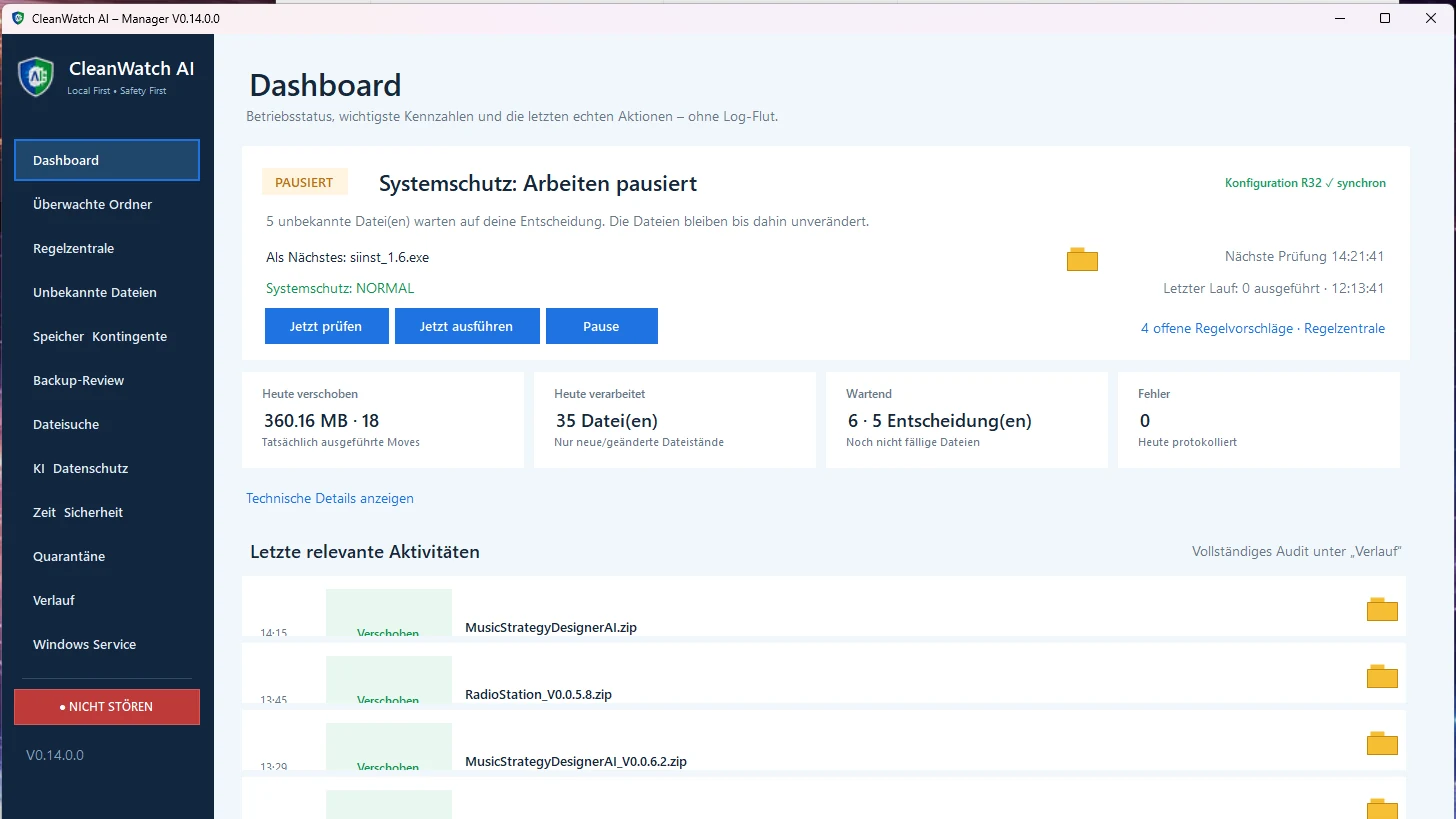Switch to Backup-Review page
Viewport: 1456px width, 819px height.
[x=107, y=380]
